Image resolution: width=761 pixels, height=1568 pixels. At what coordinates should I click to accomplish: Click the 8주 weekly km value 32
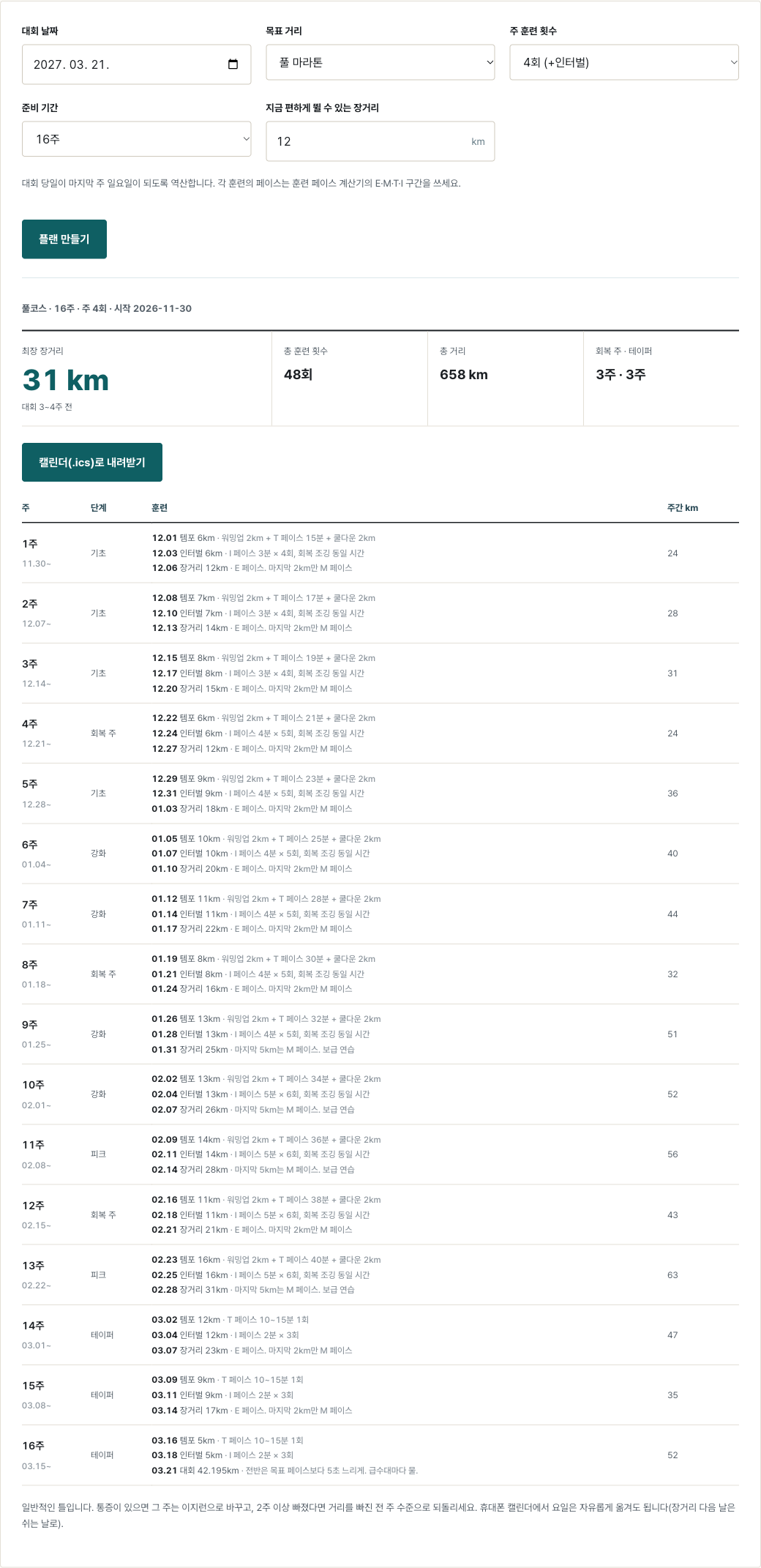tap(672, 974)
